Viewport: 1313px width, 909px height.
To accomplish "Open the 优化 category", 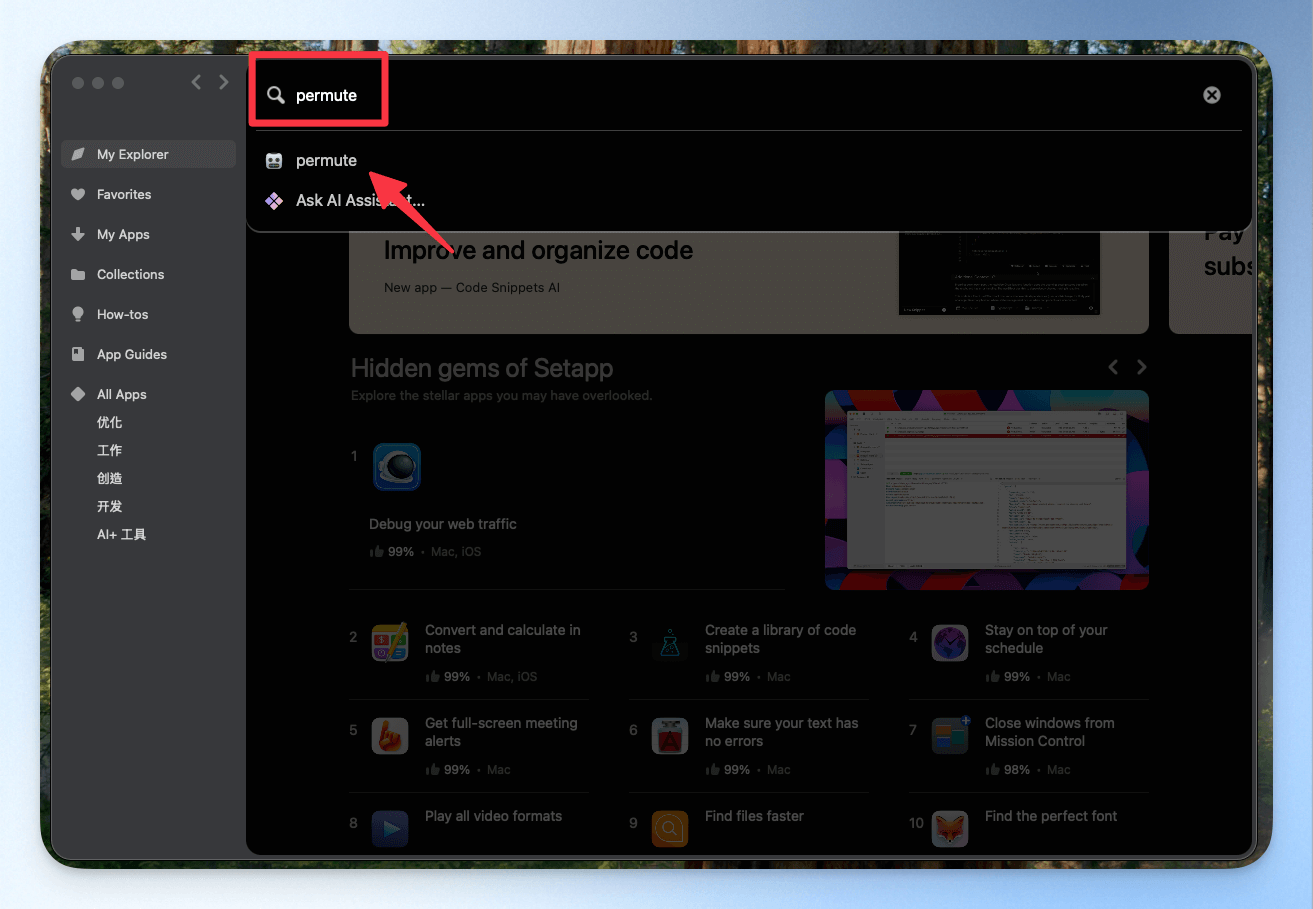I will pos(110,422).
